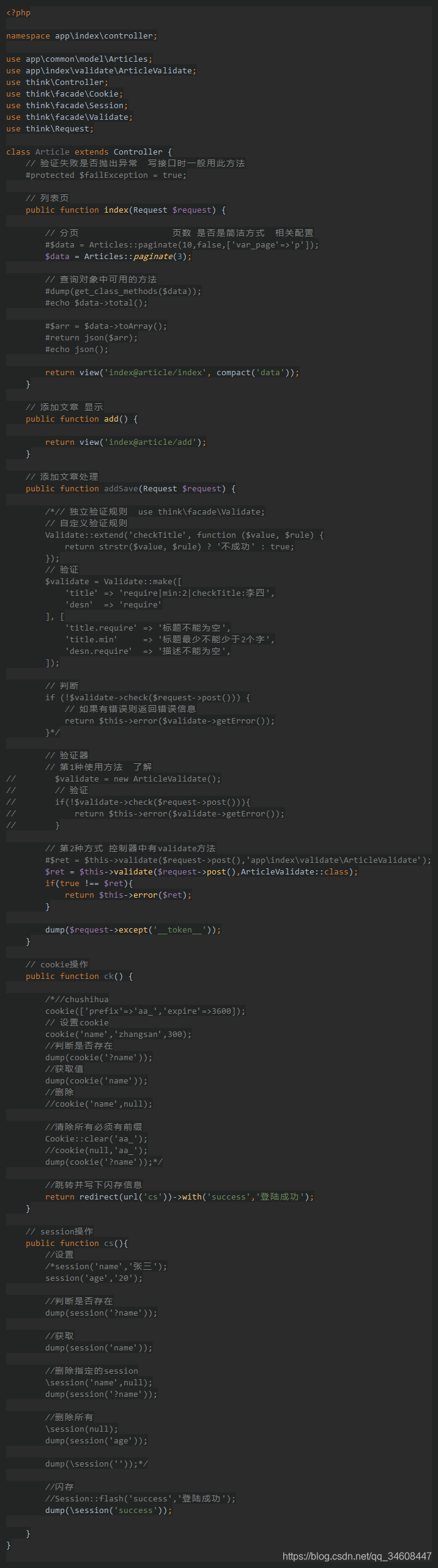Image resolution: width=438 pixels, height=1568 pixels.
Task: Click the '\session(null);' line
Action: pyautogui.click(x=81, y=1429)
